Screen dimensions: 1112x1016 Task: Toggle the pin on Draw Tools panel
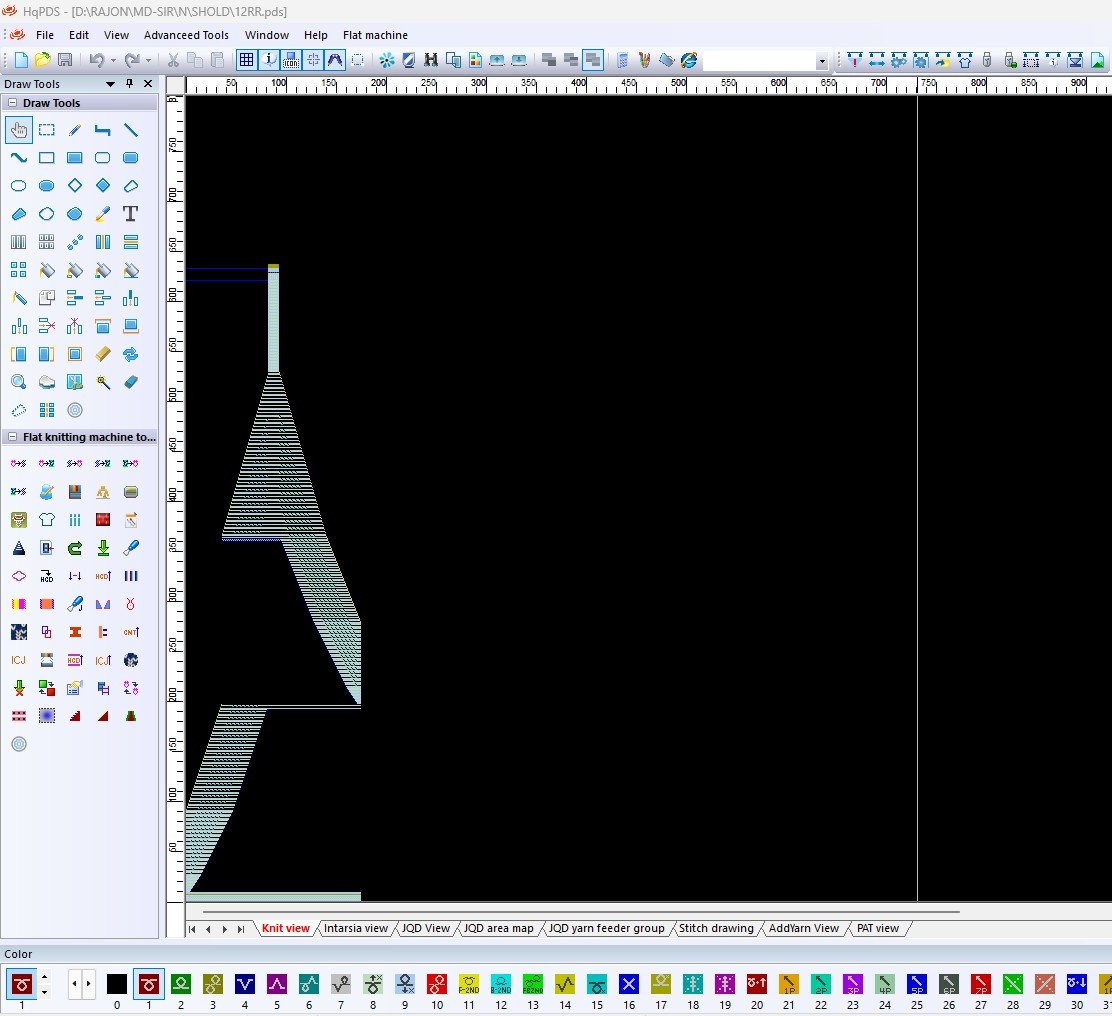click(x=129, y=84)
